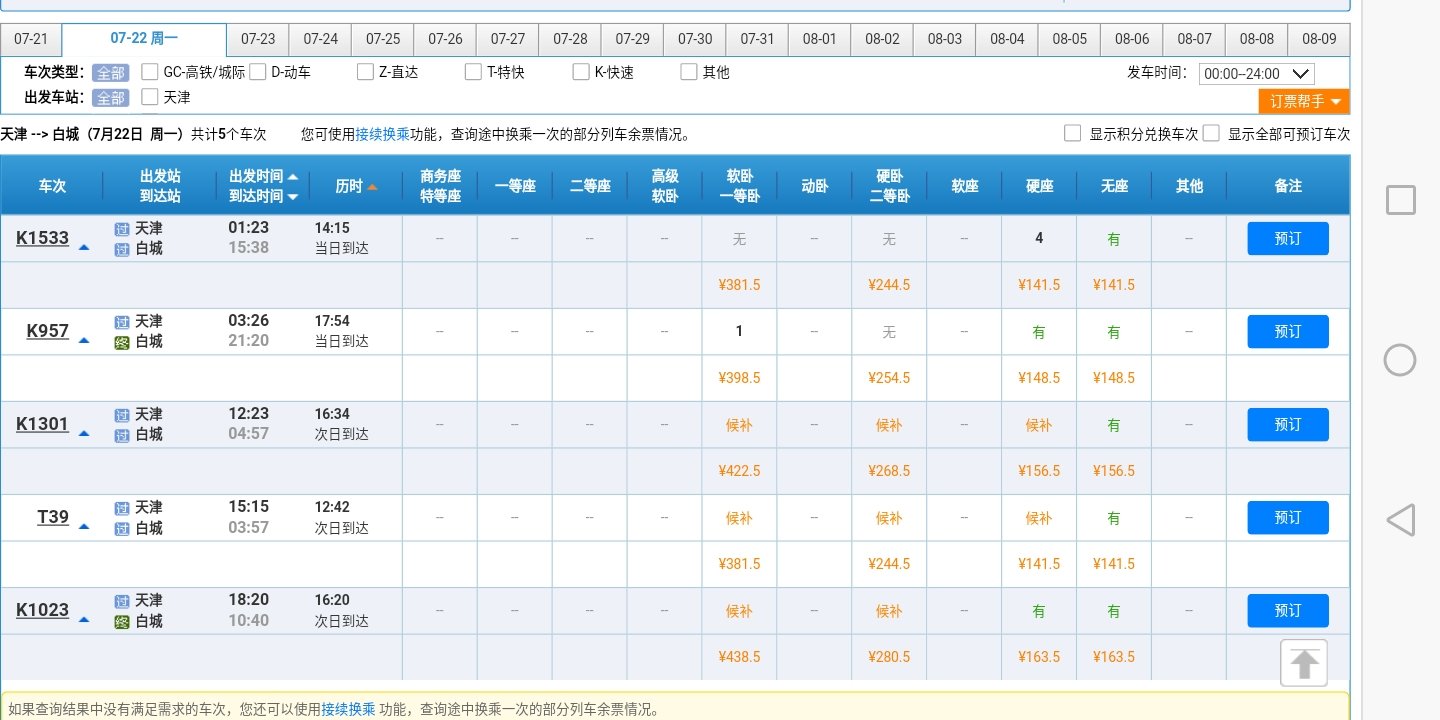Select the 07-23 date tab
The height and width of the screenshot is (720, 1440).
point(258,39)
